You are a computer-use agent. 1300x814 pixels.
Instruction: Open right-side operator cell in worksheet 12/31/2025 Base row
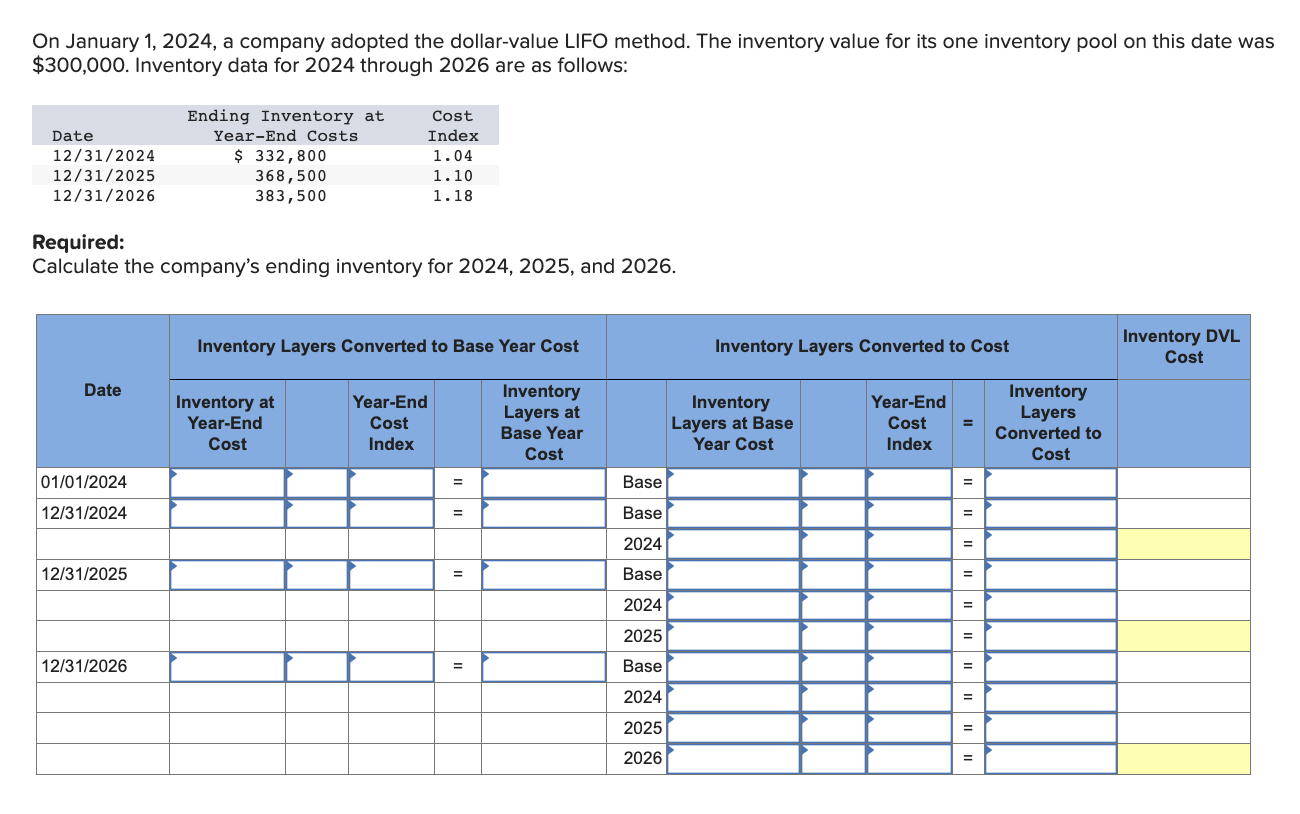click(x=833, y=574)
